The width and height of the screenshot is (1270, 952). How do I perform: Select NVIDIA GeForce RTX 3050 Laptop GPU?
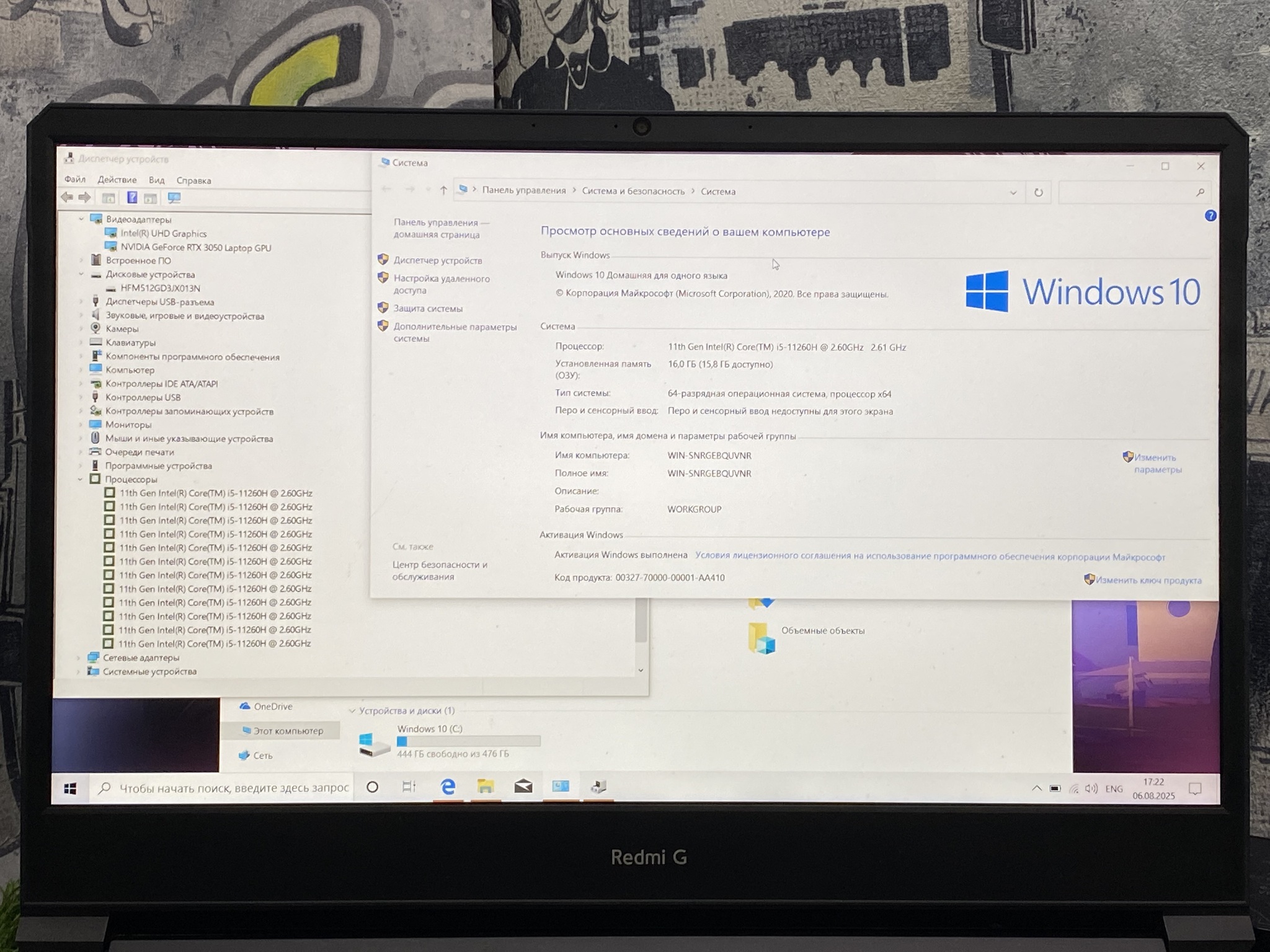click(195, 248)
